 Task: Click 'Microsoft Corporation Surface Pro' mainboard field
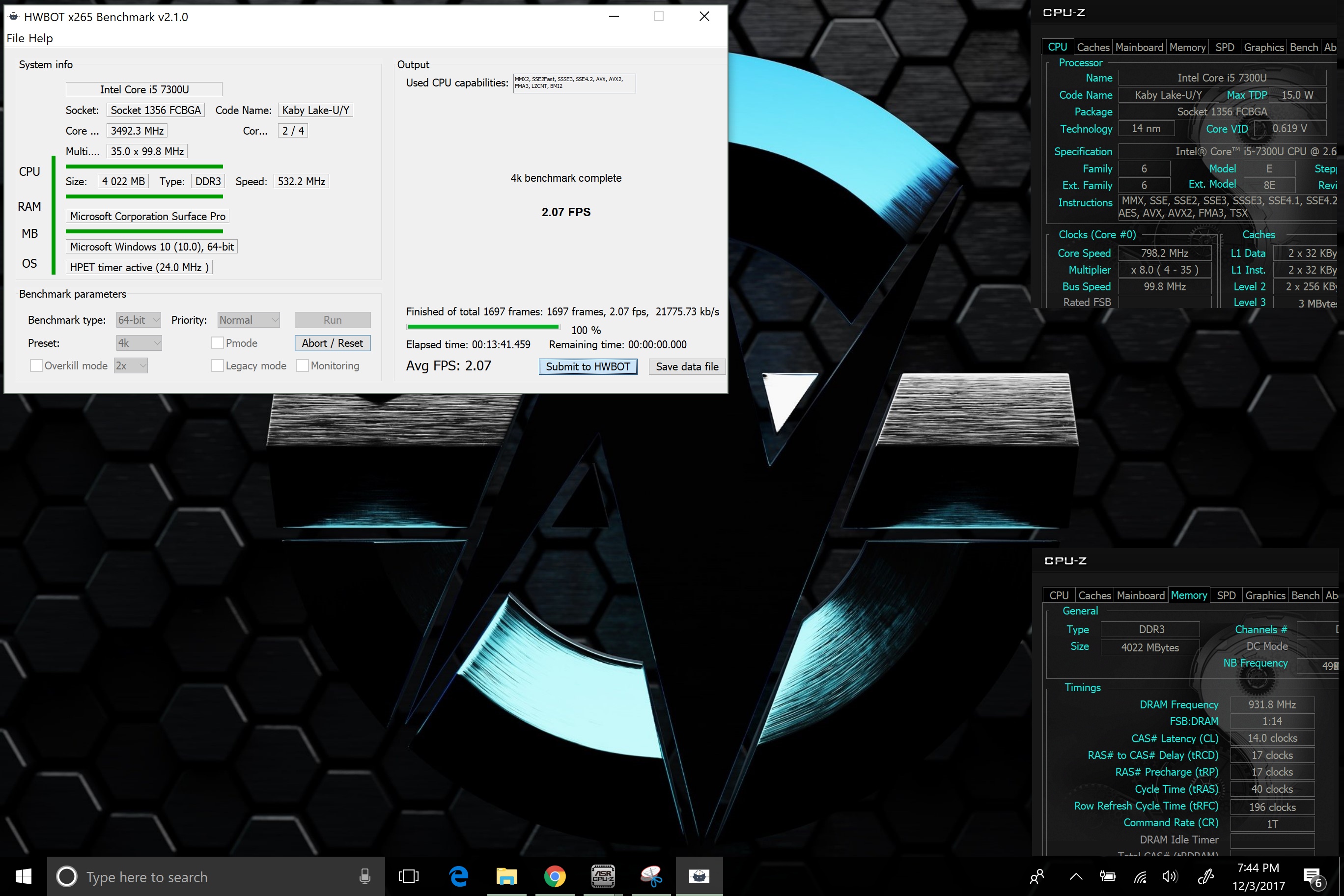147,216
